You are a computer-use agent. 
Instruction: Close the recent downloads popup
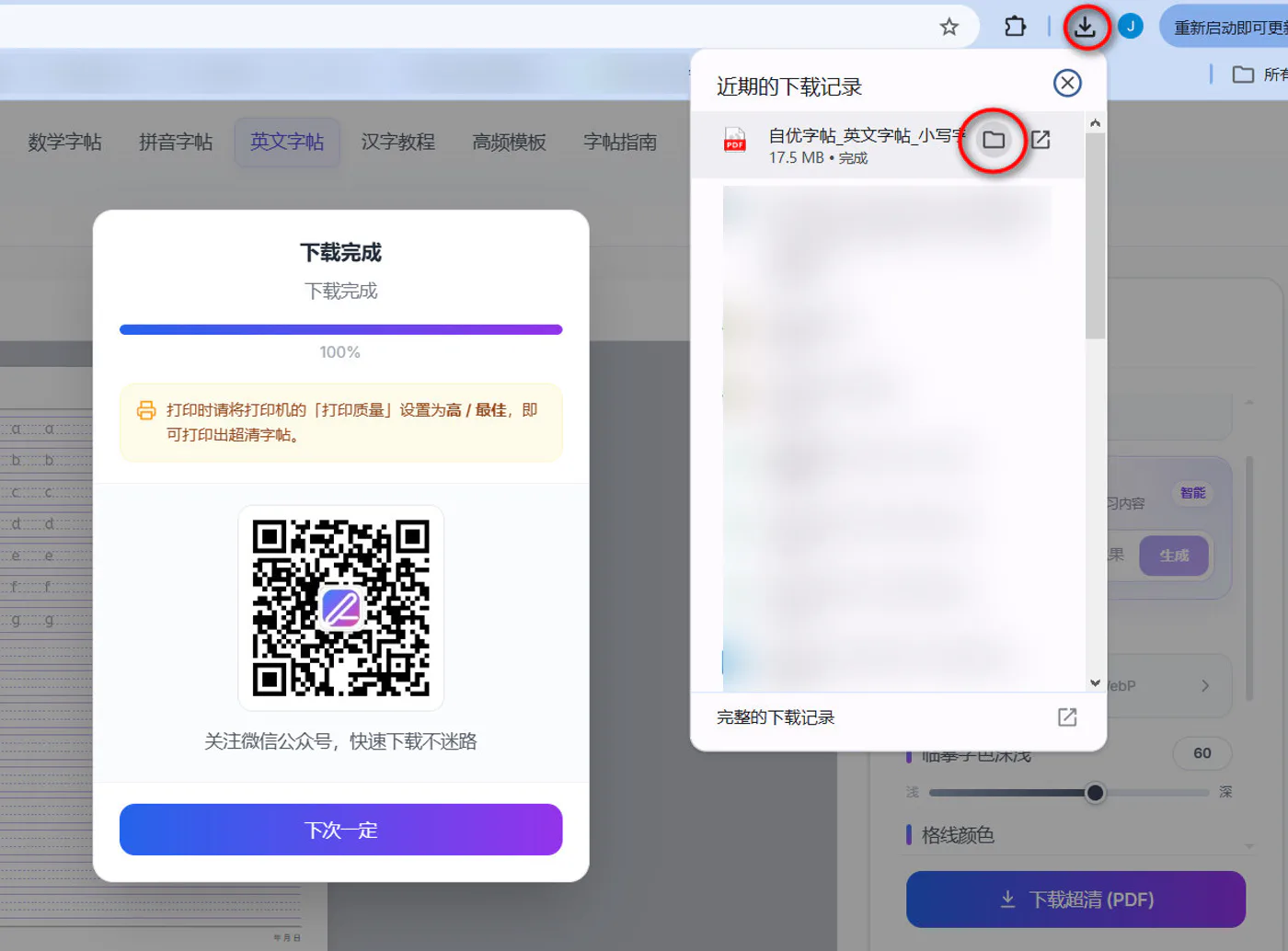click(1067, 84)
